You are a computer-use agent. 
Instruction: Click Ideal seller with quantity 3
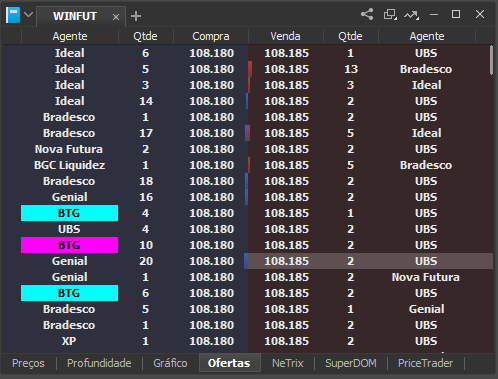click(x=426, y=85)
